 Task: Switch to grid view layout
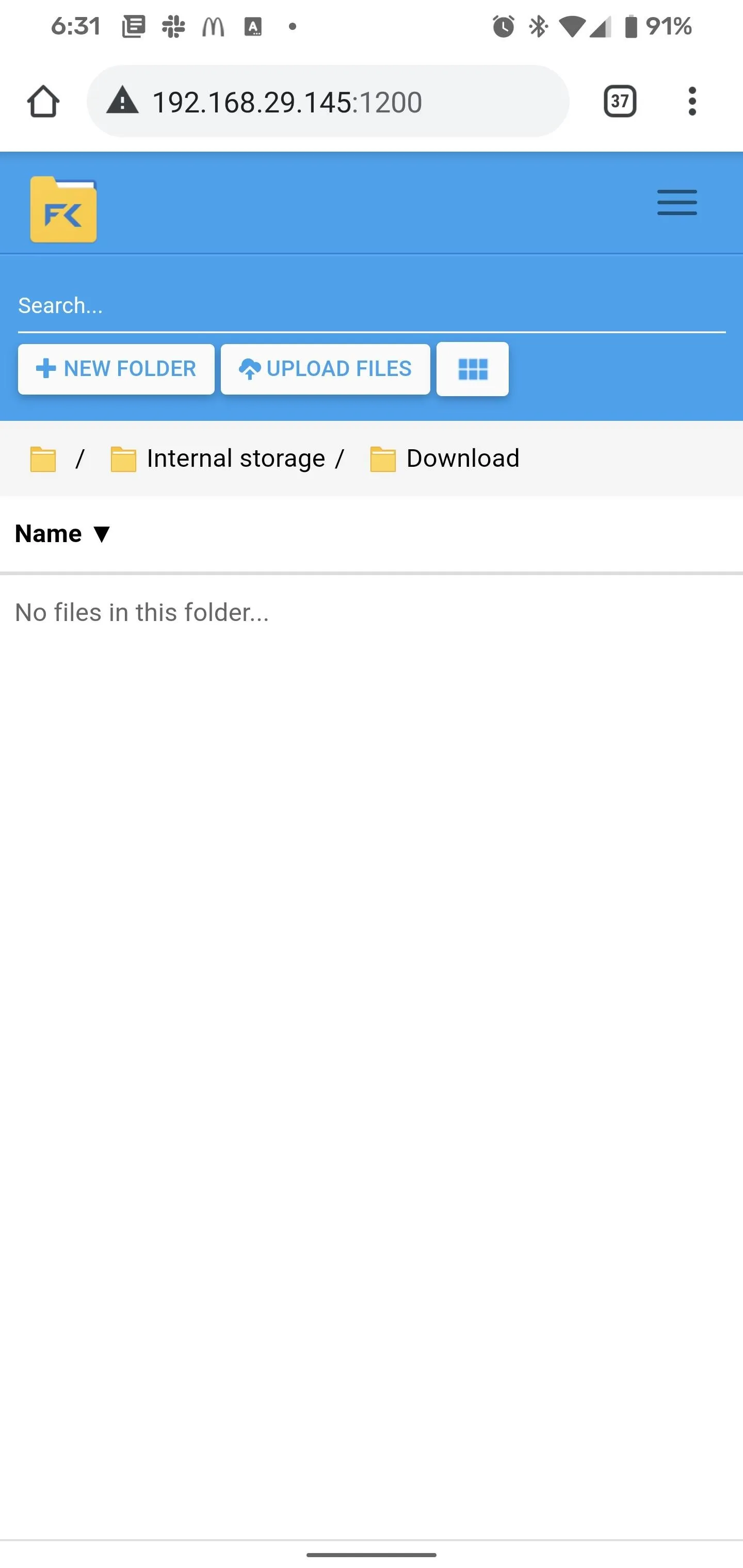(472, 369)
